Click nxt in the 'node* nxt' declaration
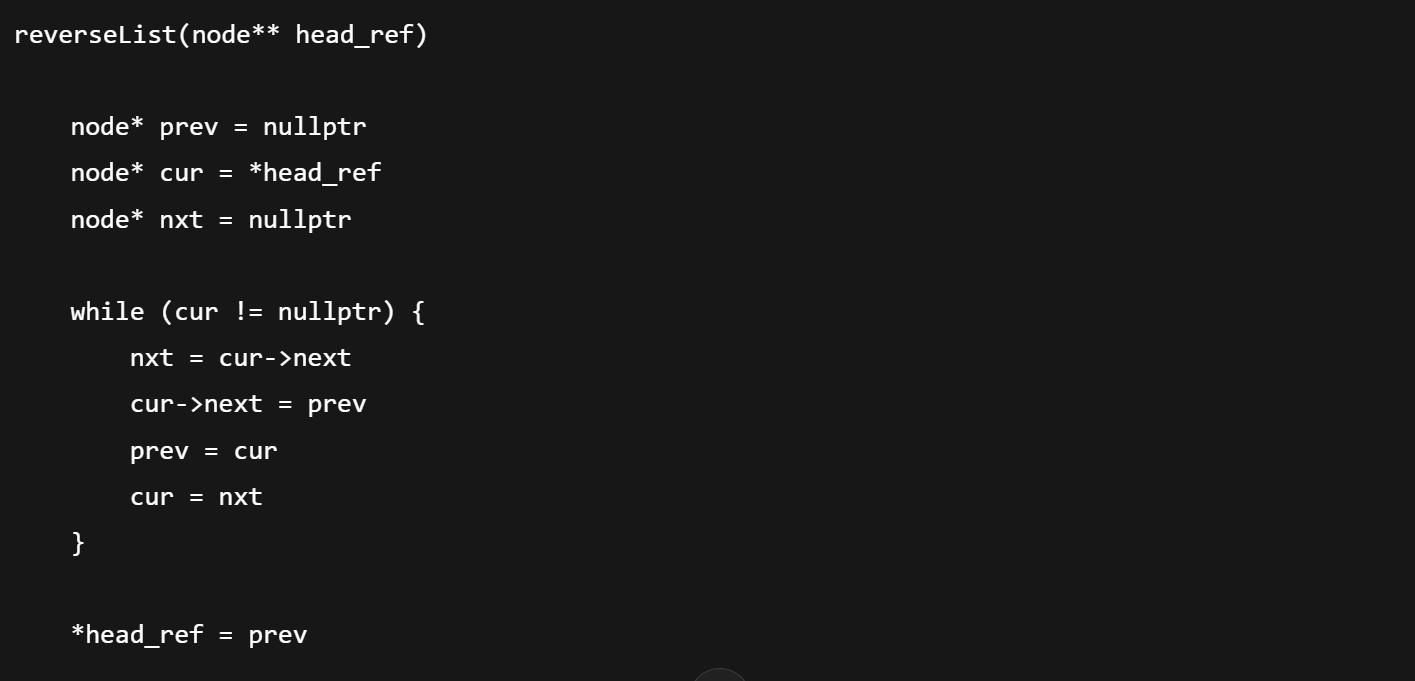Image resolution: width=1415 pixels, height=681 pixels. (181, 219)
